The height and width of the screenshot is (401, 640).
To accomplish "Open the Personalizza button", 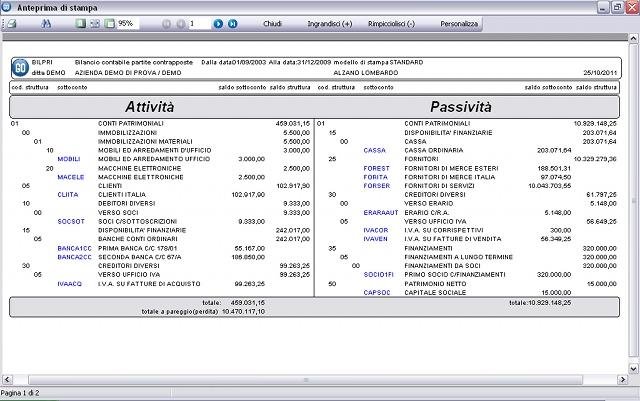I will tap(459, 24).
